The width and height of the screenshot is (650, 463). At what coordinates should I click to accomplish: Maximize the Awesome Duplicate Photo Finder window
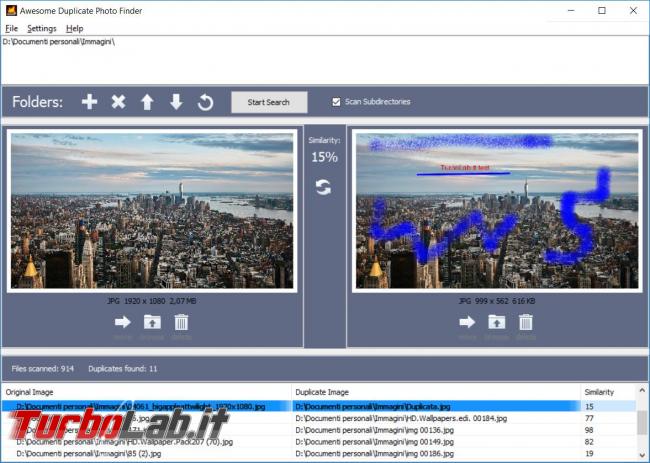coord(602,10)
